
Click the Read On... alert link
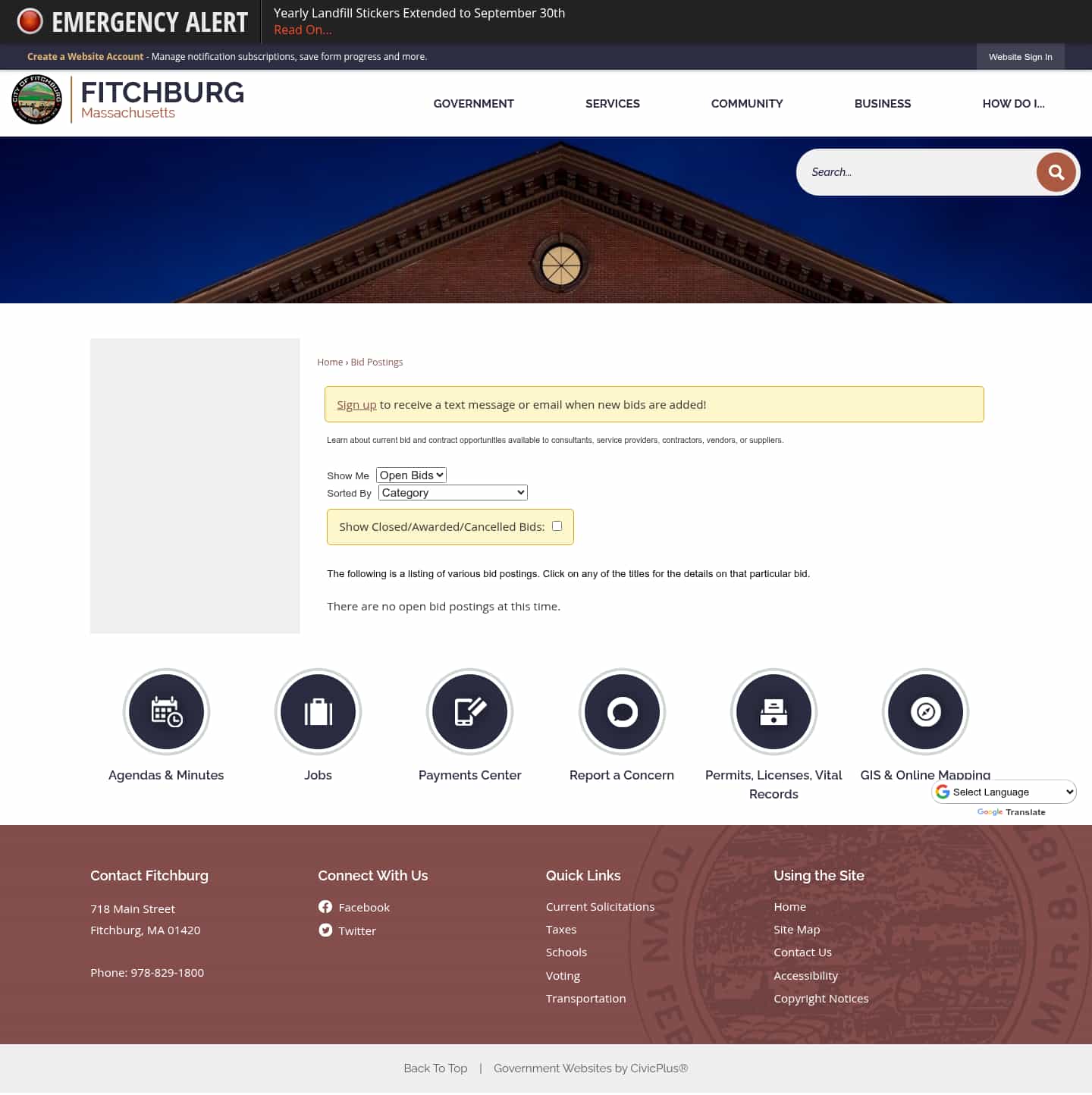coord(303,30)
